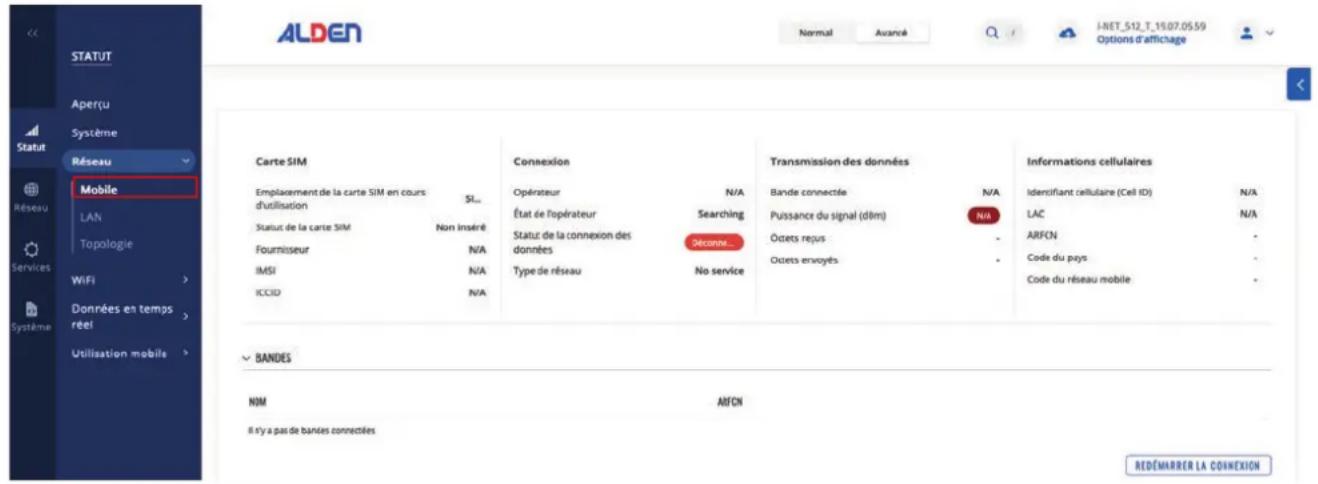The image size is (1318, 484).
Task: Click the Connexion heading
Action: pos(541,162)
